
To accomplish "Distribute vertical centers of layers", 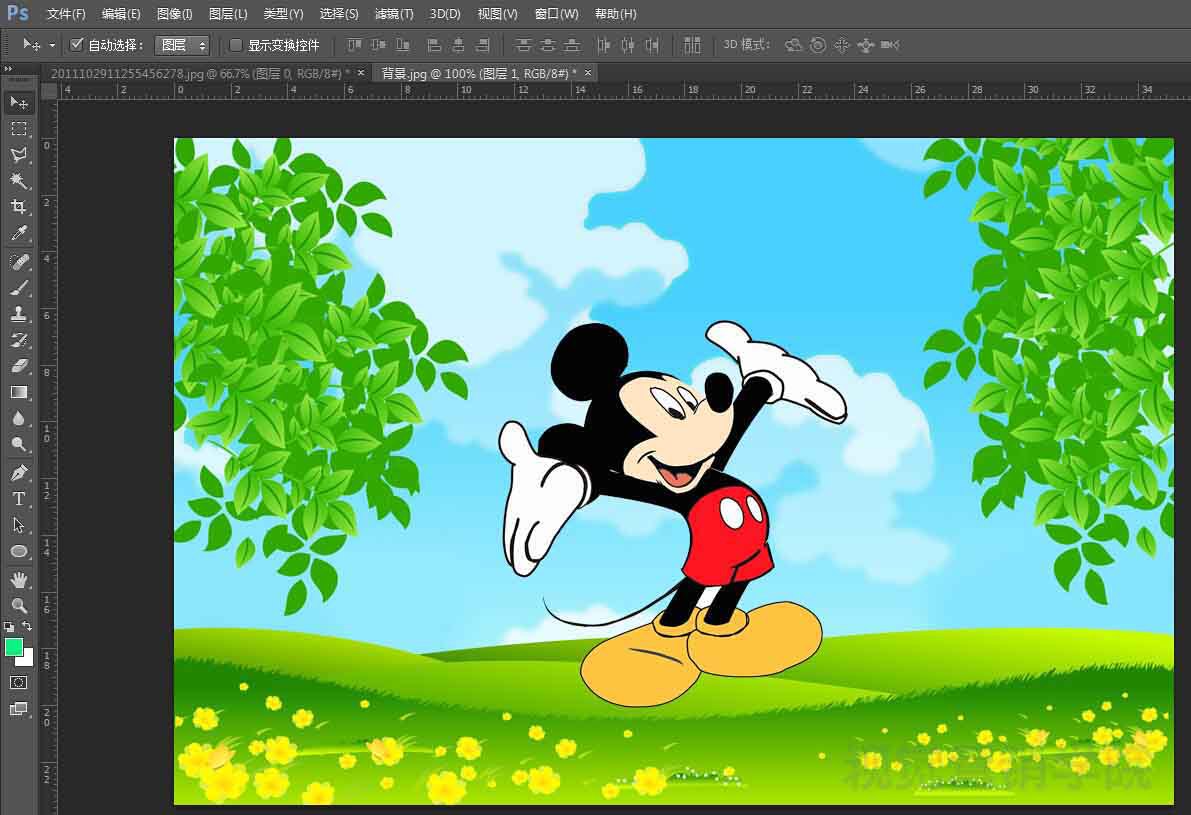I will click(x=548, y=45).
